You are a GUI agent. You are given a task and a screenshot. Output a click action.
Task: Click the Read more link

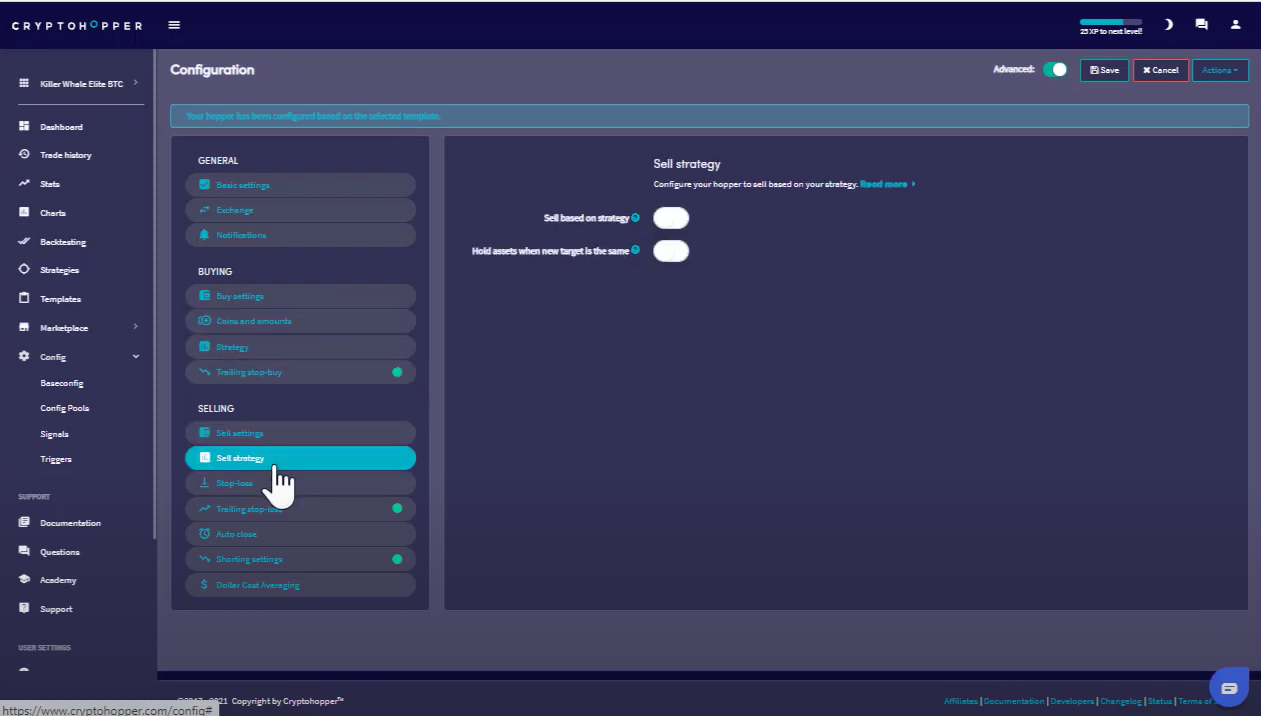point(886,184)
